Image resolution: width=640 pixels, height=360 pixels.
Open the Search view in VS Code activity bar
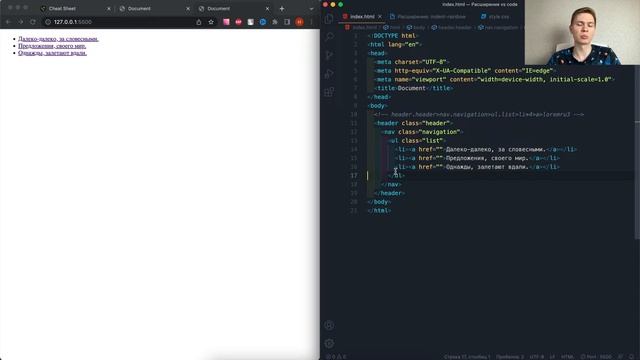tap(329, 37)
